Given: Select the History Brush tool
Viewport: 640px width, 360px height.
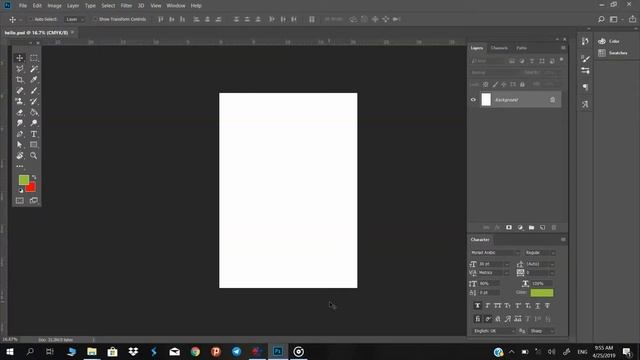Looking at the screenshot, I should [33, 101].
